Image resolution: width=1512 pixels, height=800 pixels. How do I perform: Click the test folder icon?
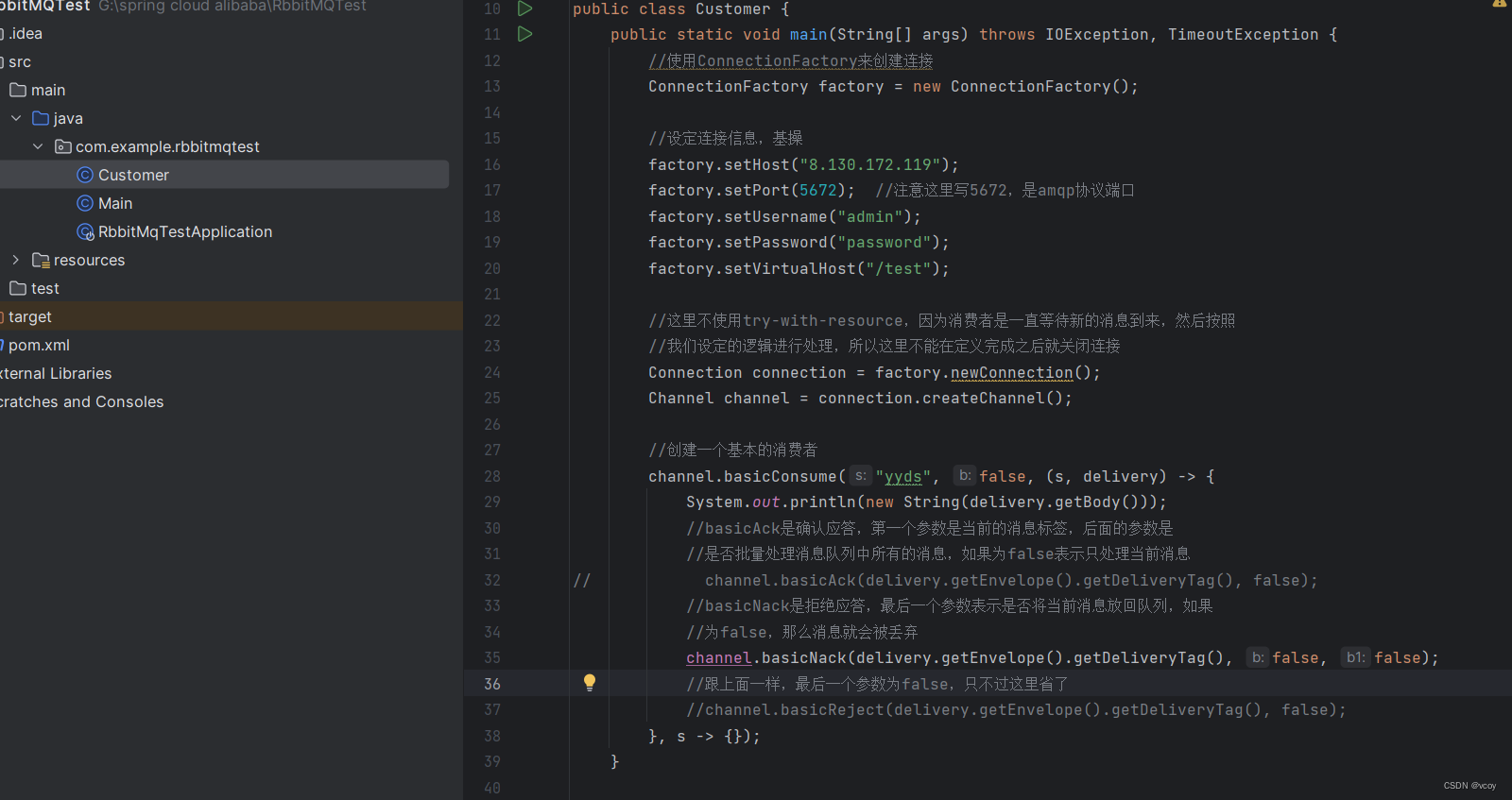pyautogui.click(x=18, y=288)
